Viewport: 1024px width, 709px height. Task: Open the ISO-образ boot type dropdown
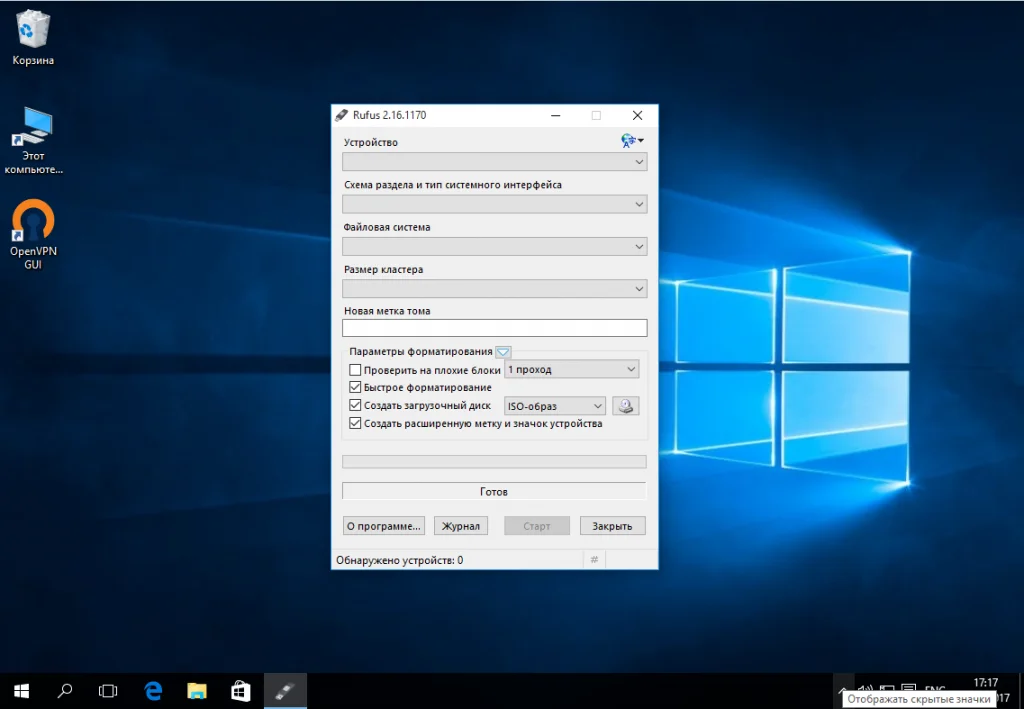pos(555,406)
